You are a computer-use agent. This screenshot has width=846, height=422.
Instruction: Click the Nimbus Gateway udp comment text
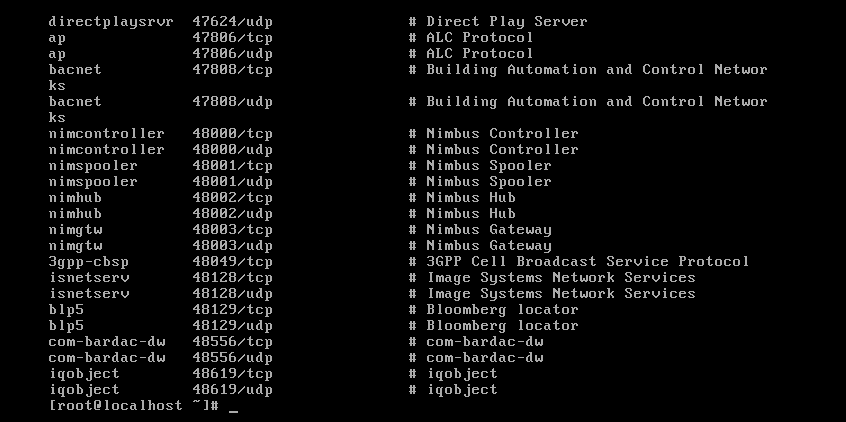point(489,246)
